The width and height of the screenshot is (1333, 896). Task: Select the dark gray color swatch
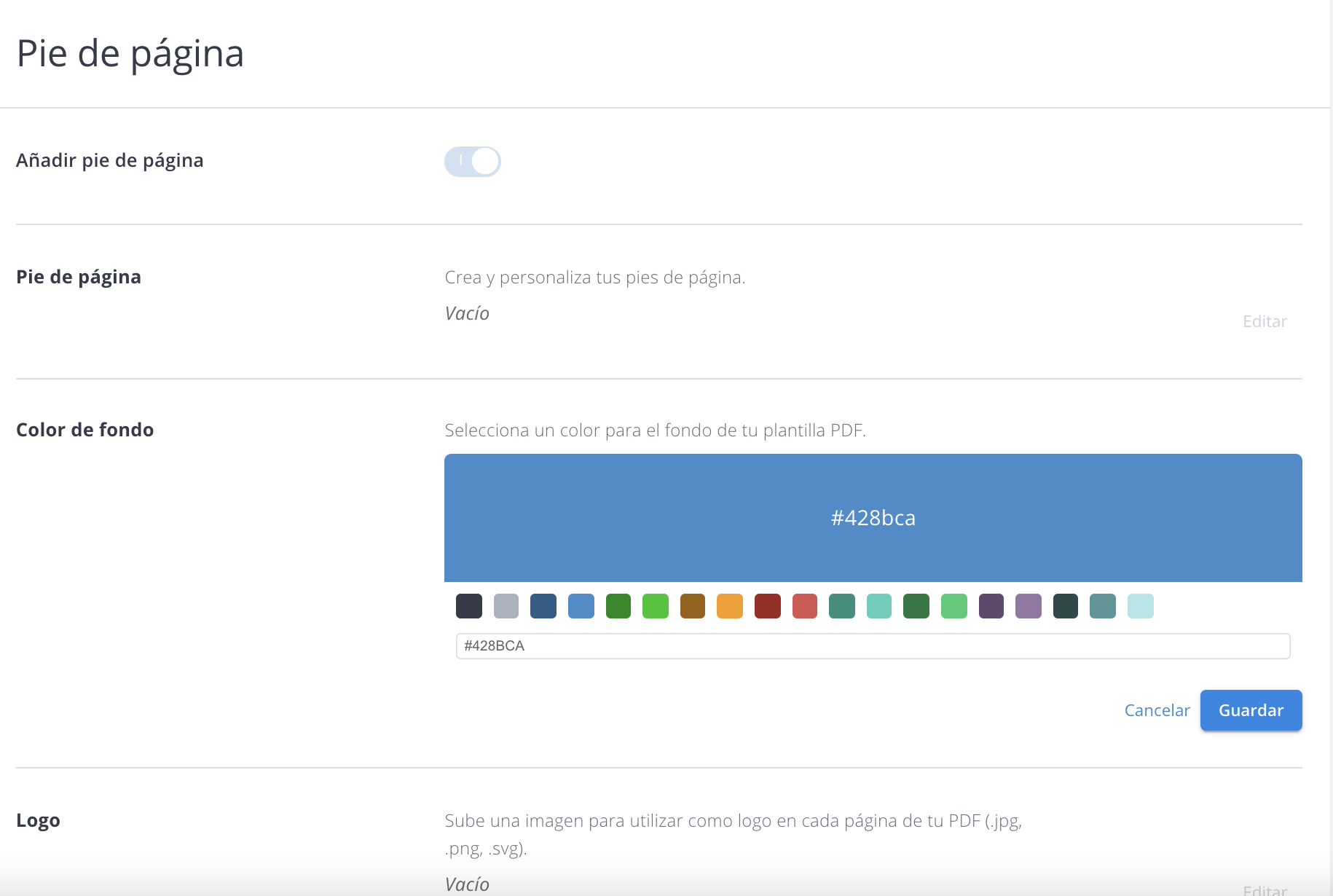(x=469, y=605)
